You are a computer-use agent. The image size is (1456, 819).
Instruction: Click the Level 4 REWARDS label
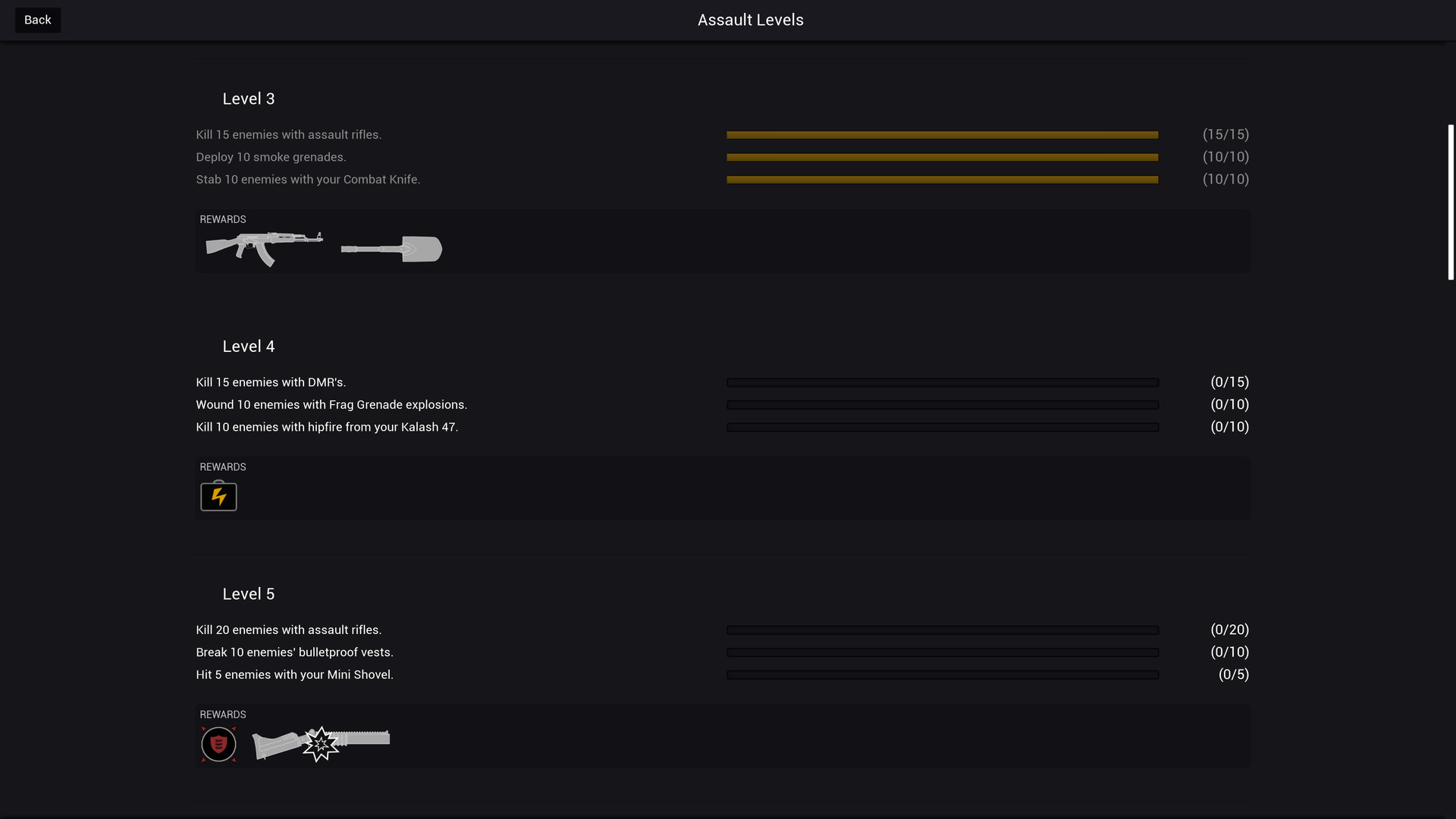tap(223, 467)
